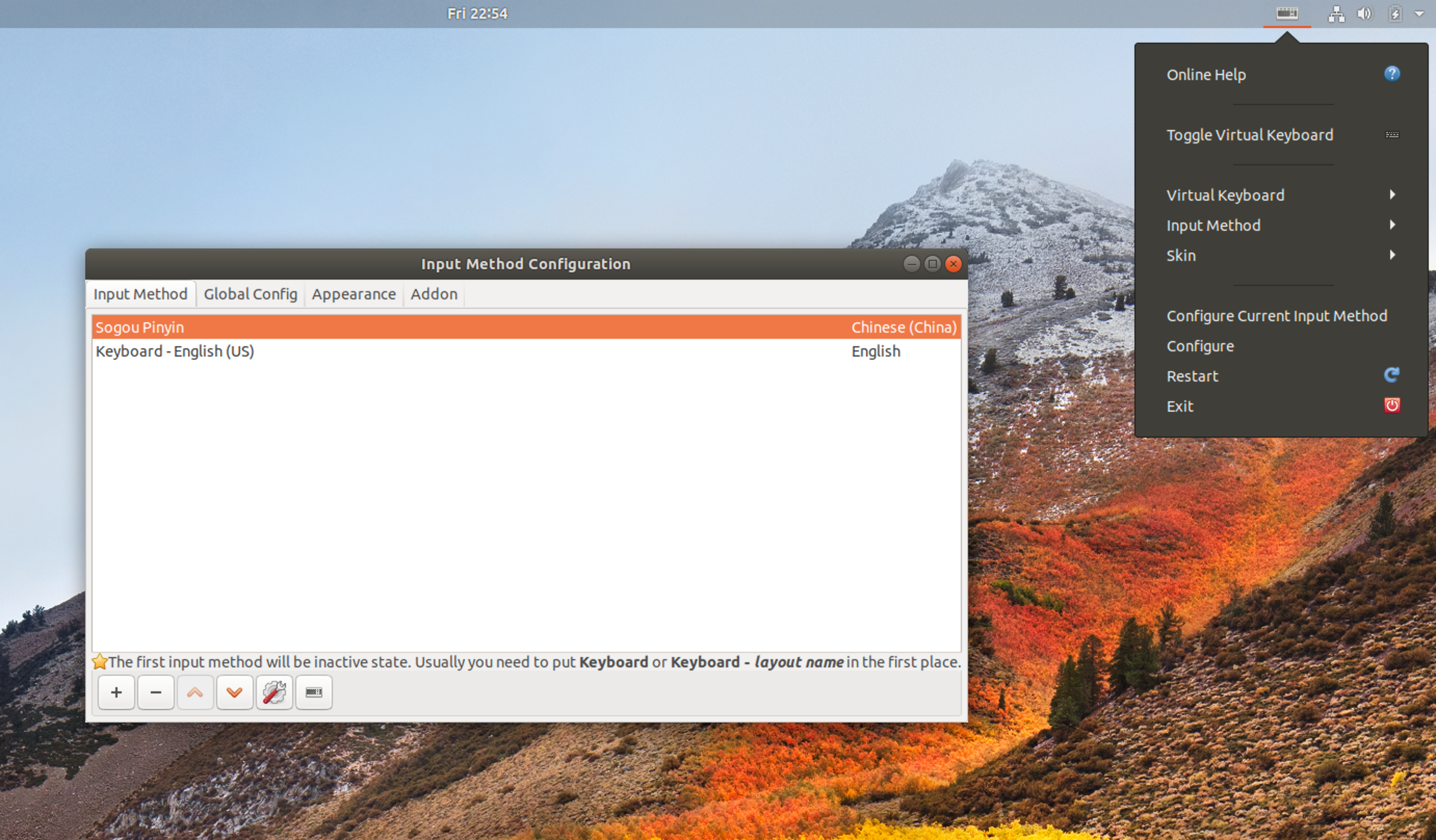Open Online Help menu item
This screenshot has height=840, width=1436.
click(x=1206, y=75)
